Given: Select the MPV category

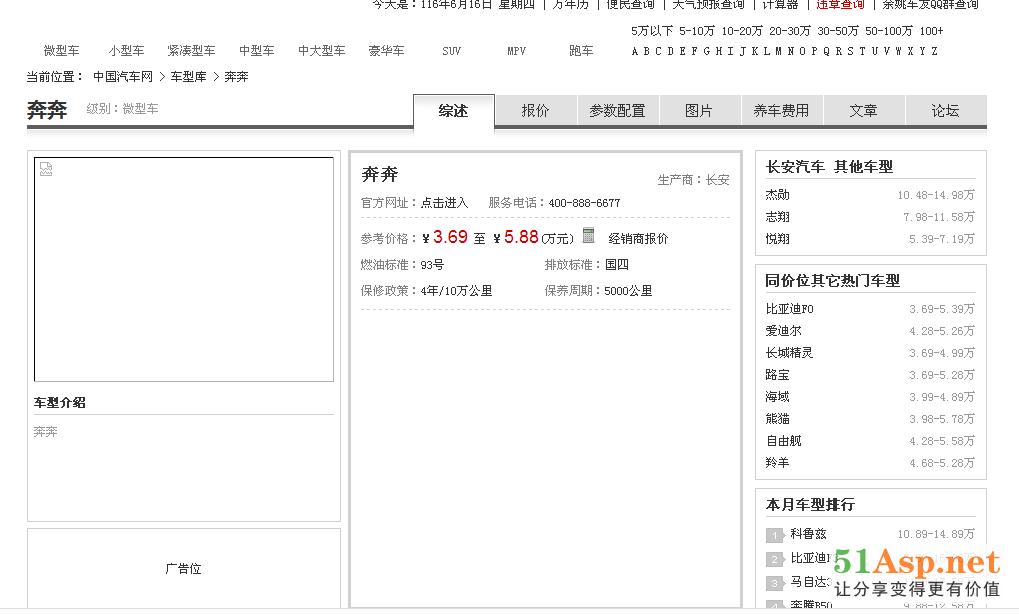Looking at the screenshot, I should pyautogui.click(x=517, y=51).
